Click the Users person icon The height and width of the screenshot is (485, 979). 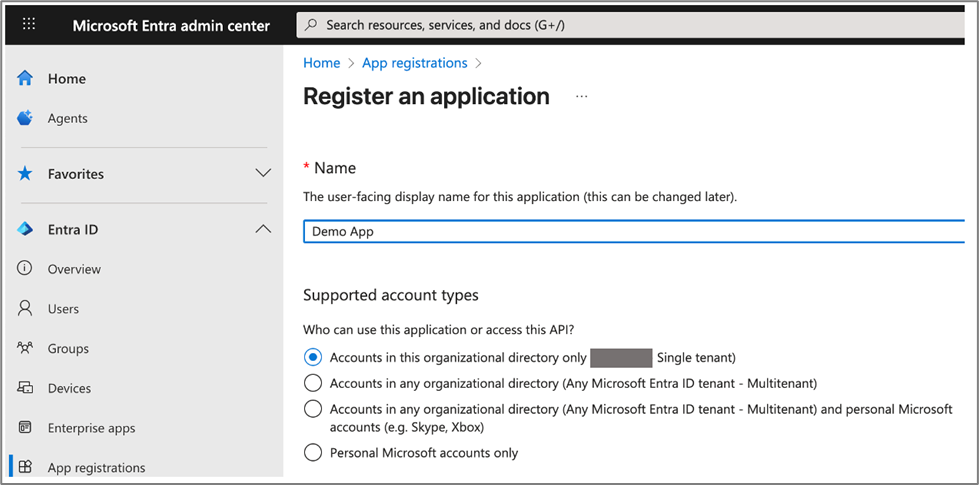(26, 309)
